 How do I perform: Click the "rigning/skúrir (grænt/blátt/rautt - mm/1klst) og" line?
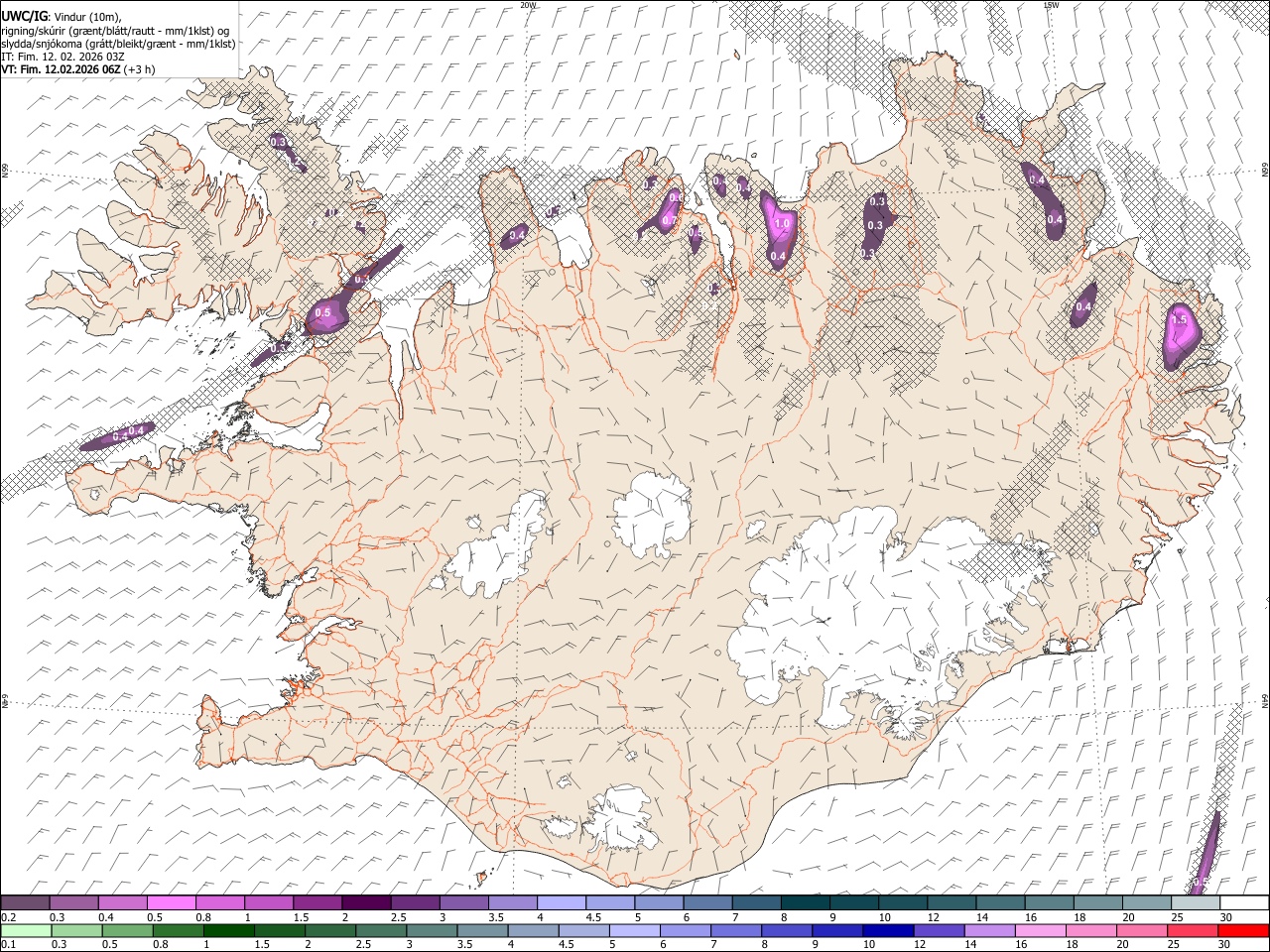pyautogui.click(x=116, y=31)
